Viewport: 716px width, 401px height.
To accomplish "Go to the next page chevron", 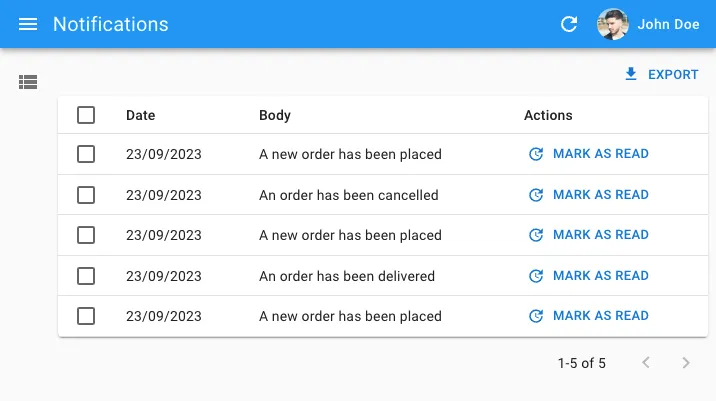I will [686, 363].
